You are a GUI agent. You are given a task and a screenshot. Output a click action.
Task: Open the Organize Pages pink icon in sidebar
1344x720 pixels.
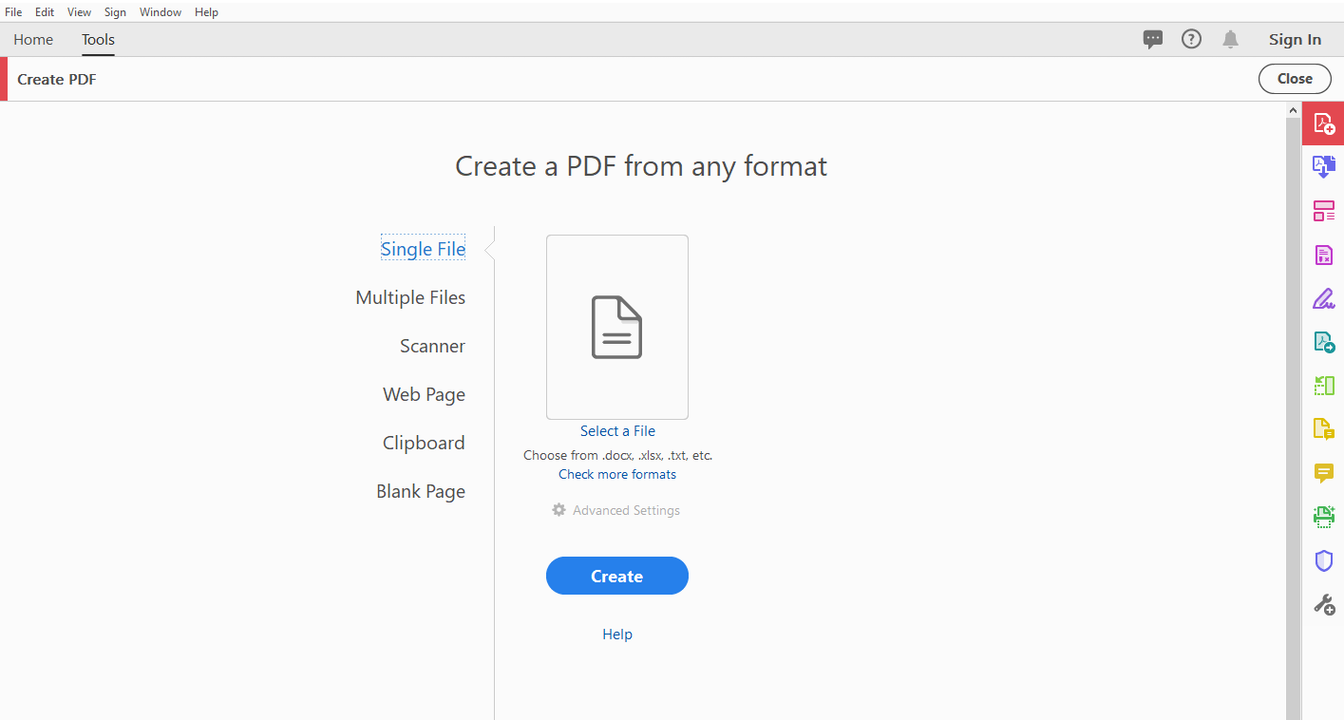point(1323,211)
